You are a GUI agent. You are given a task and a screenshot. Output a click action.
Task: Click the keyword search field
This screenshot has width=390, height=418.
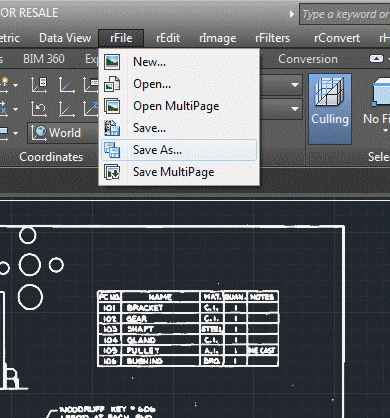(345, 14)
